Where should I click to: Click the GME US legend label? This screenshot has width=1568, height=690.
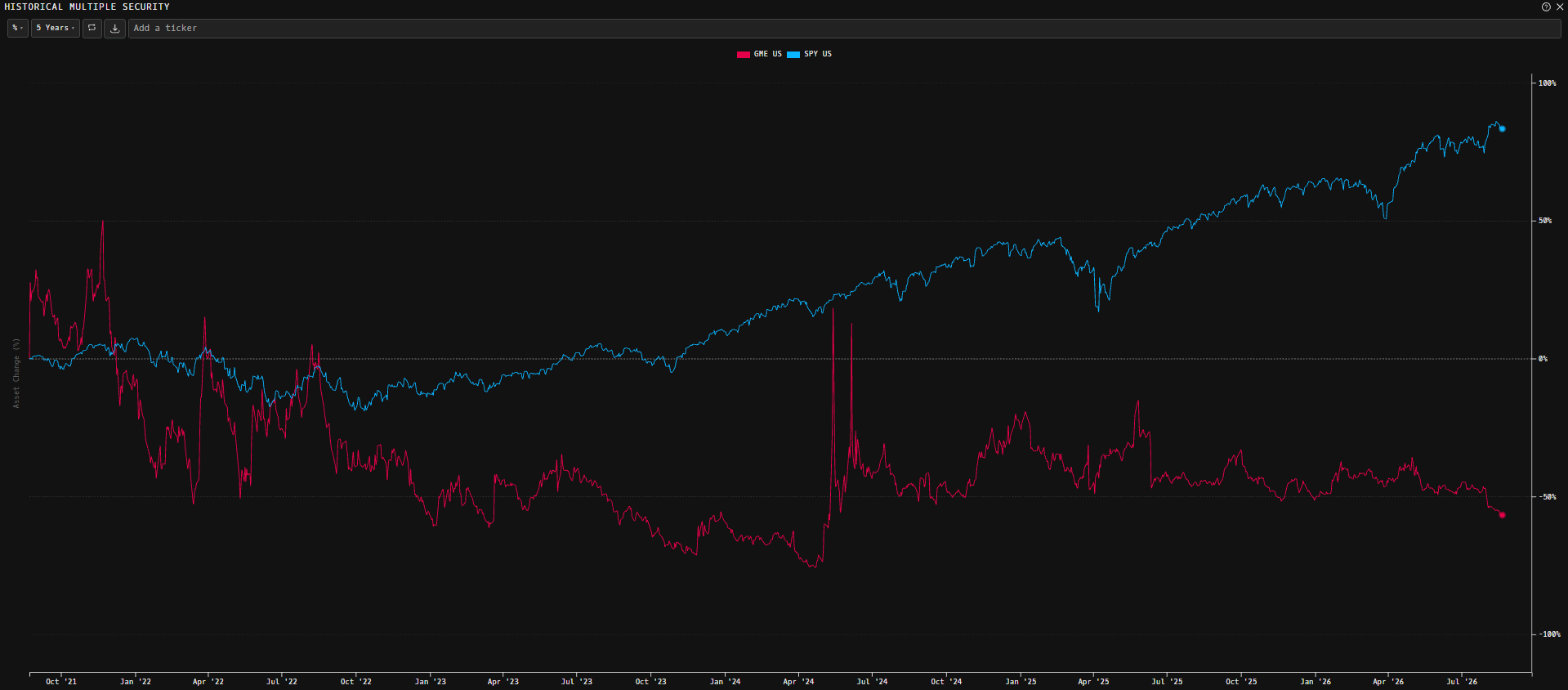(x=768, y=54)
